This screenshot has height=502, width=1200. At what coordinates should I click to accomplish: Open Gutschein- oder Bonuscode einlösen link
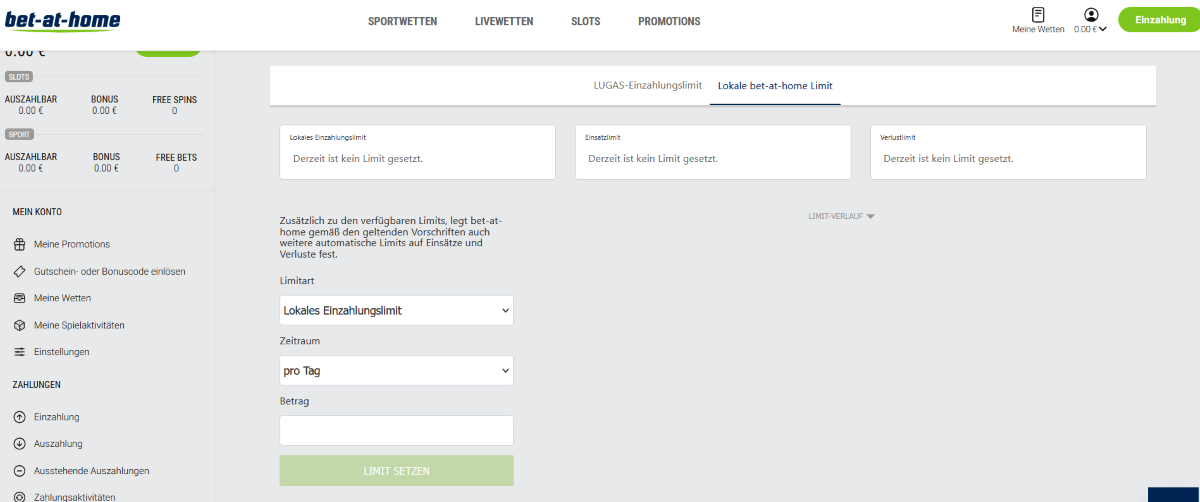click(110, 271)
